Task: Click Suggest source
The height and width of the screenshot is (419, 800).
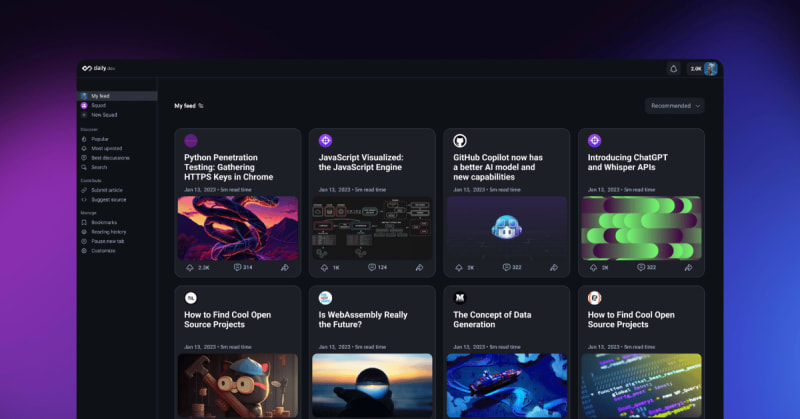Action: click(x=108, y=200)
